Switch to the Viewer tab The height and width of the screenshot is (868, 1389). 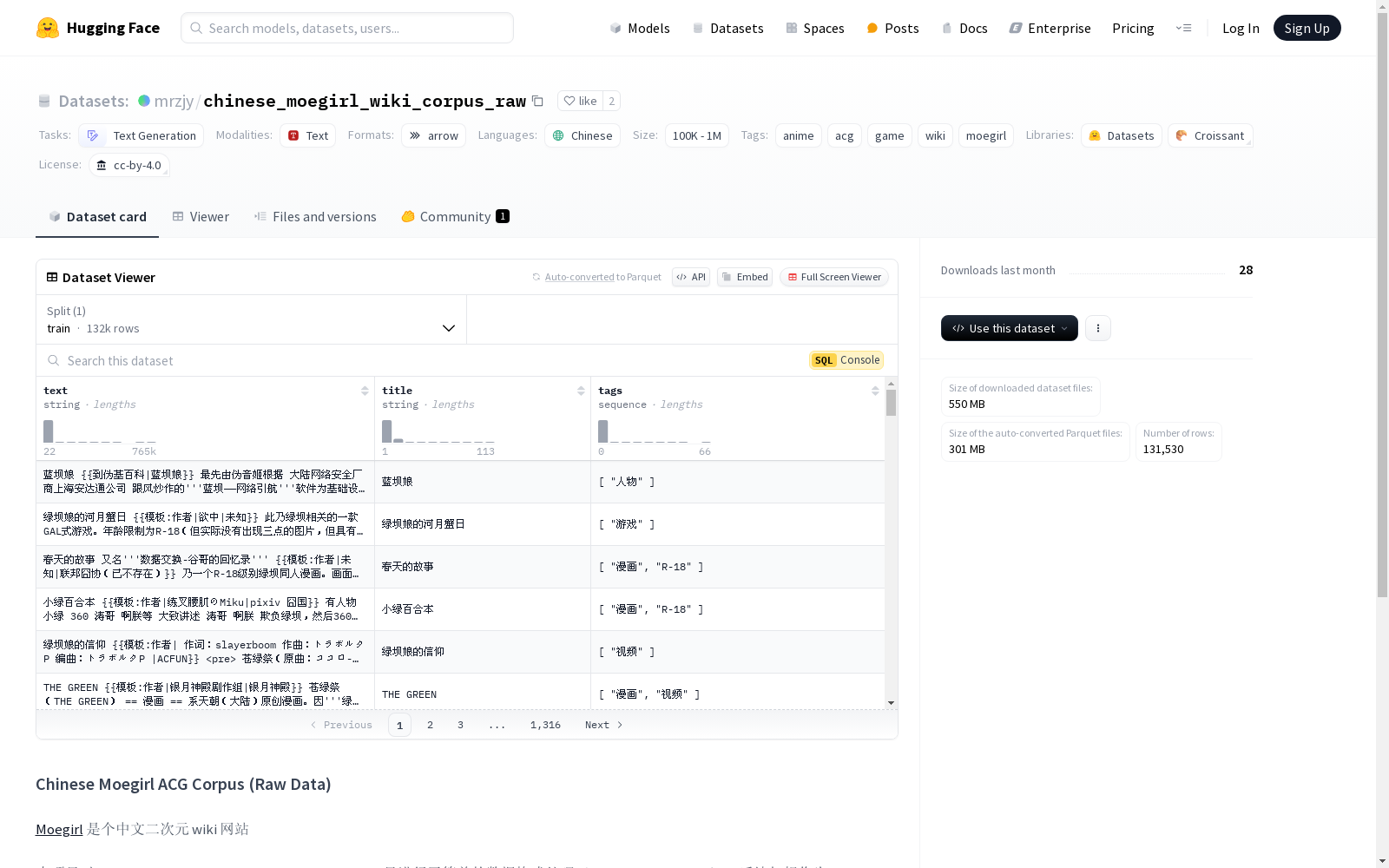tap(201, 216)
